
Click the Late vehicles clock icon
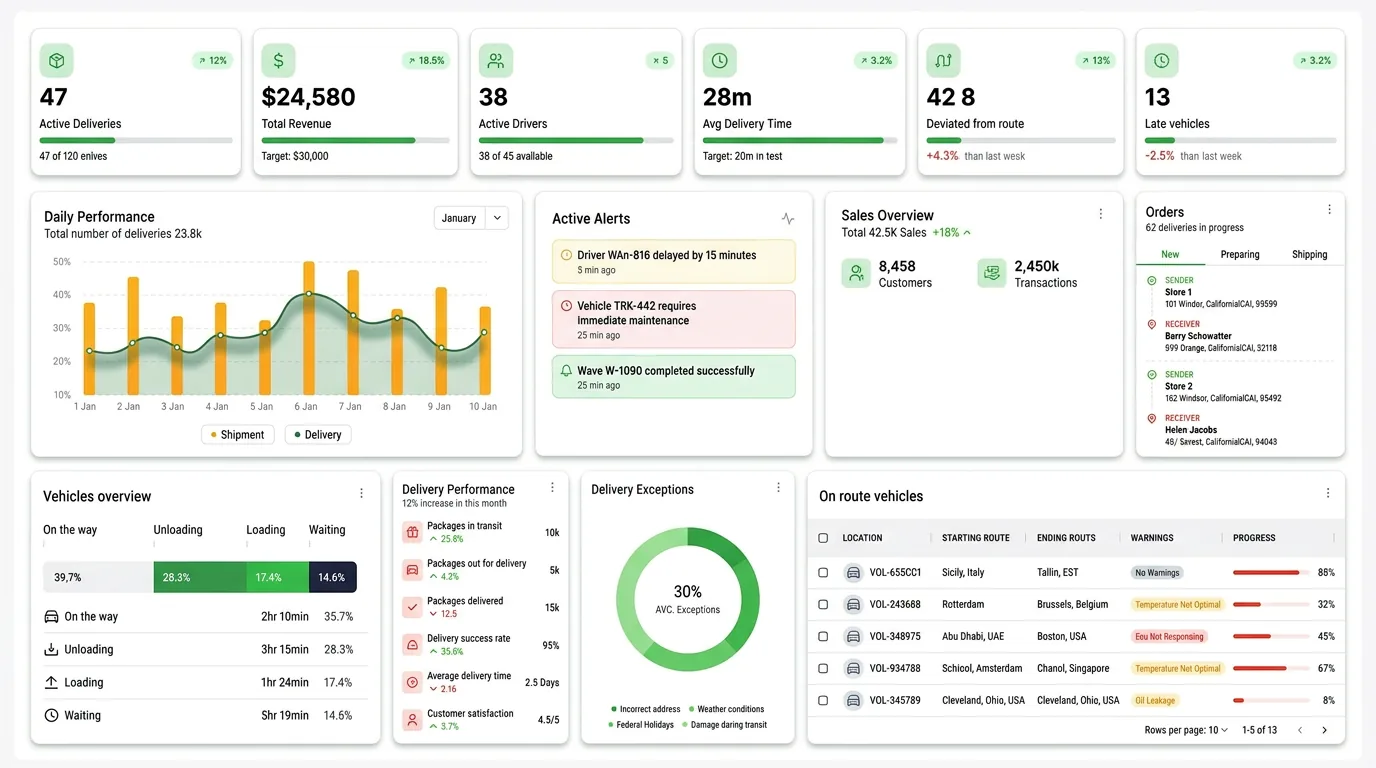(1161, 61)
